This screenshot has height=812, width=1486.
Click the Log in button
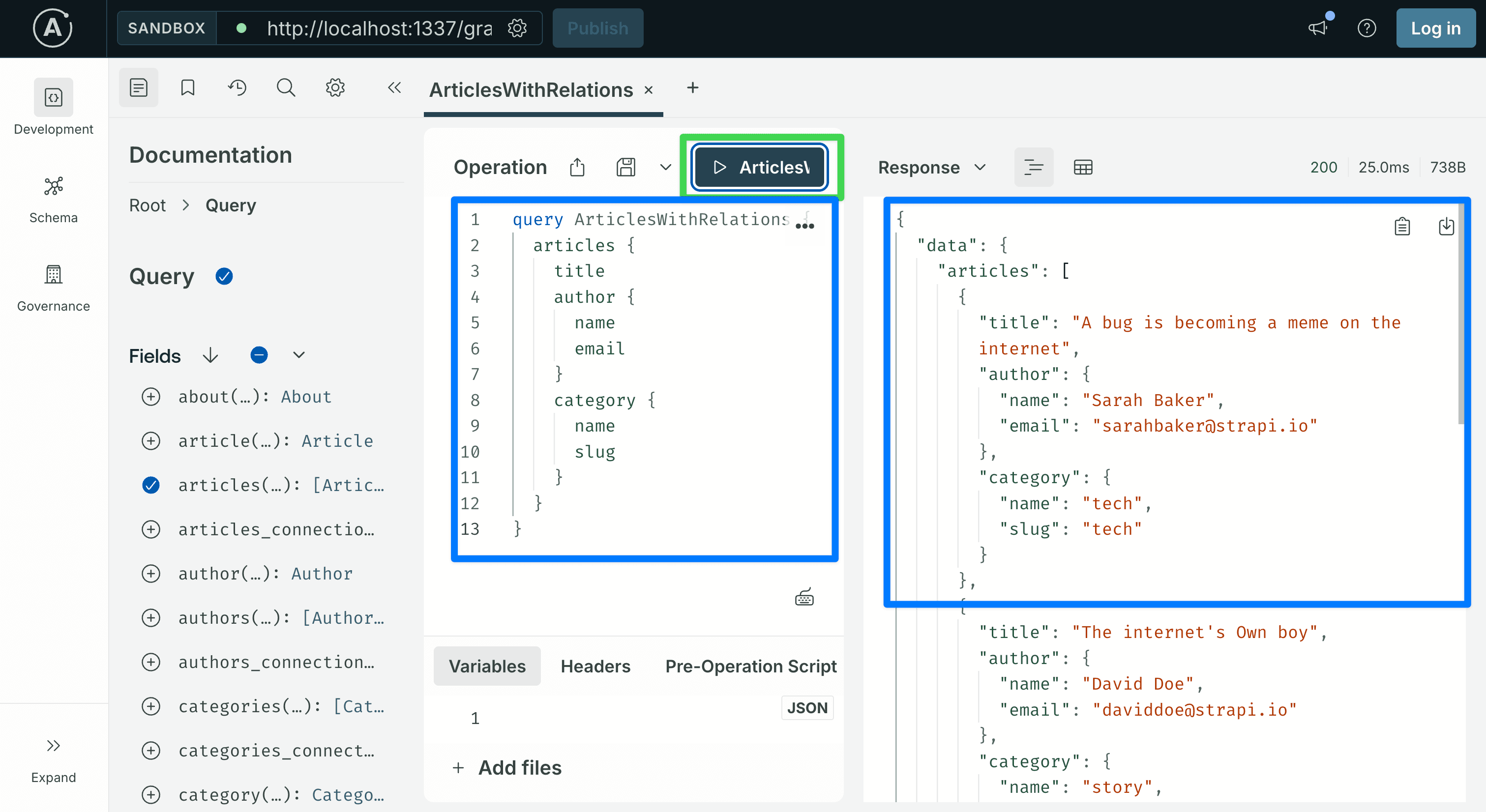click(1435, 28)
